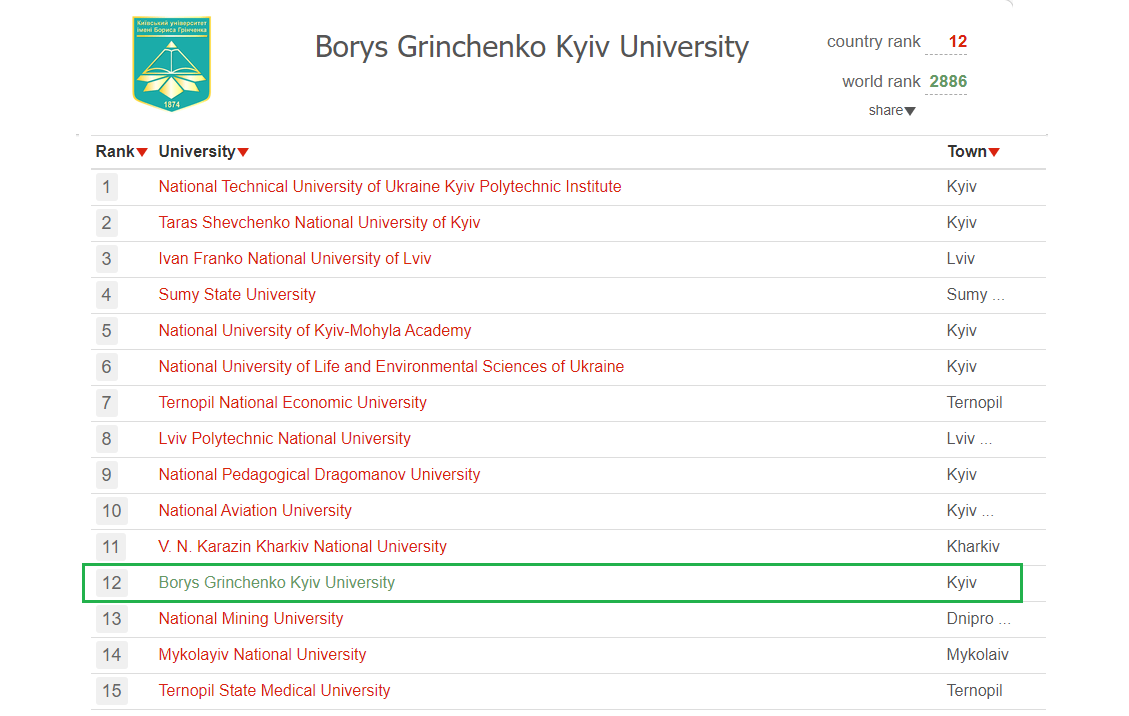1129x716 pixels.
Task: Open National Technical University of Ukraine link
Action: pyautogui.click(x=389, y=187)
